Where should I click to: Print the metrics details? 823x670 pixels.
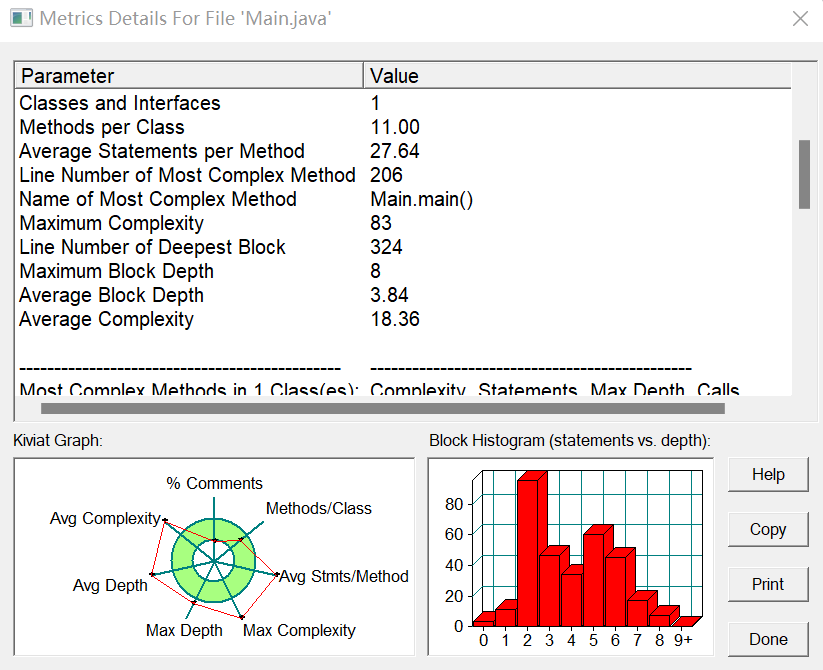point(768,584)
